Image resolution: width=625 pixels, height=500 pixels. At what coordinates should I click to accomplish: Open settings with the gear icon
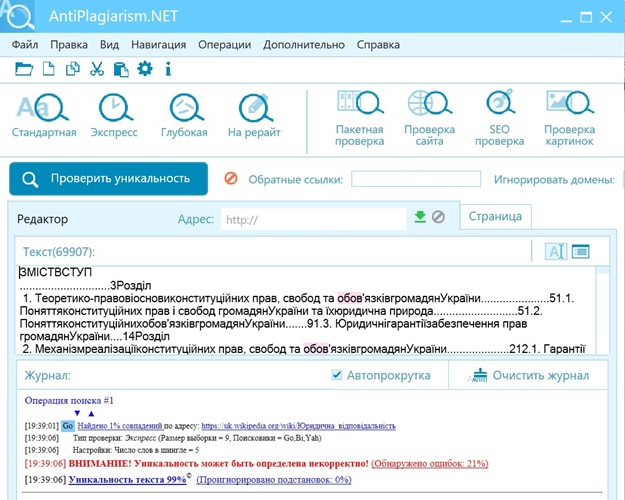tap(145, 69)
